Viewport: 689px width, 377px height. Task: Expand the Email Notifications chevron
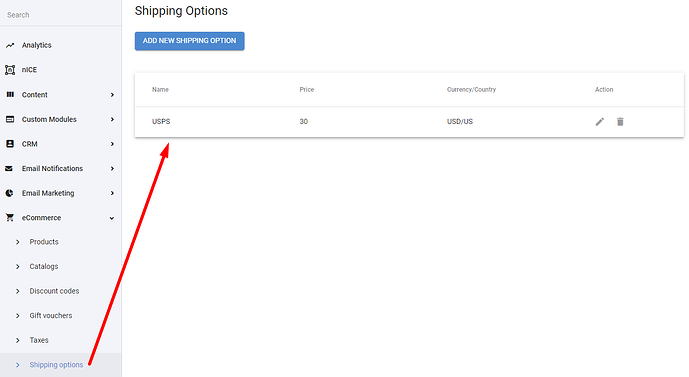coord(112,169)
